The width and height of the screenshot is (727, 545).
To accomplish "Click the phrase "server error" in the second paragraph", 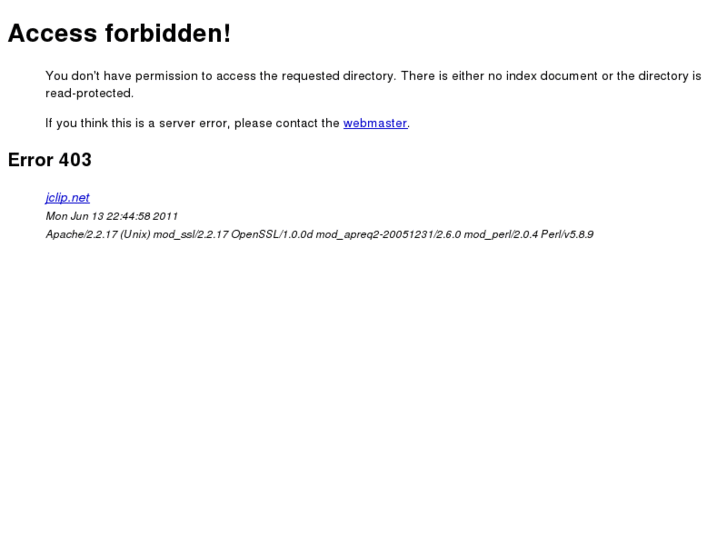I will (194, 123).
